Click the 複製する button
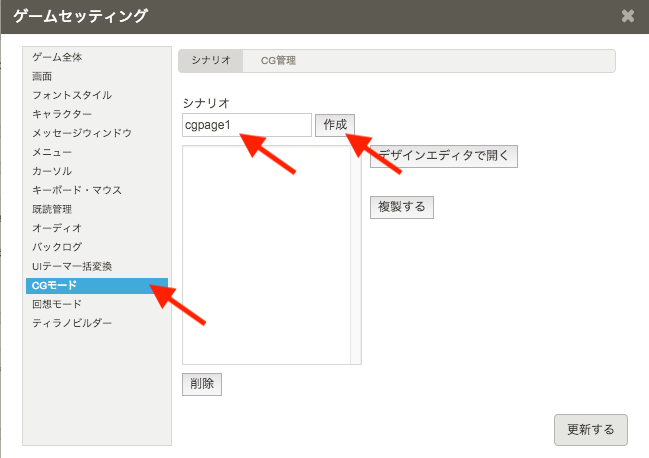The image size is (649, 458). pos(402,207)
